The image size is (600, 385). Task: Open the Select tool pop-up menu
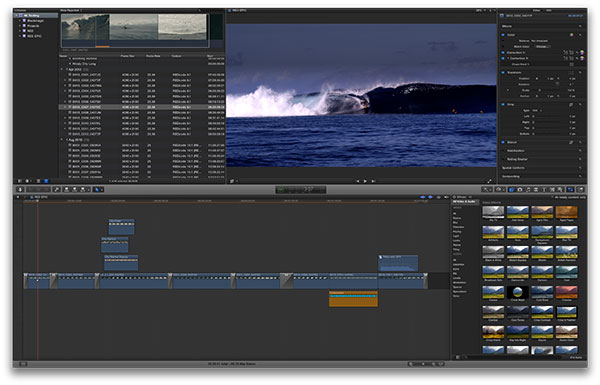pyautogui.click(x=98, y=189)
